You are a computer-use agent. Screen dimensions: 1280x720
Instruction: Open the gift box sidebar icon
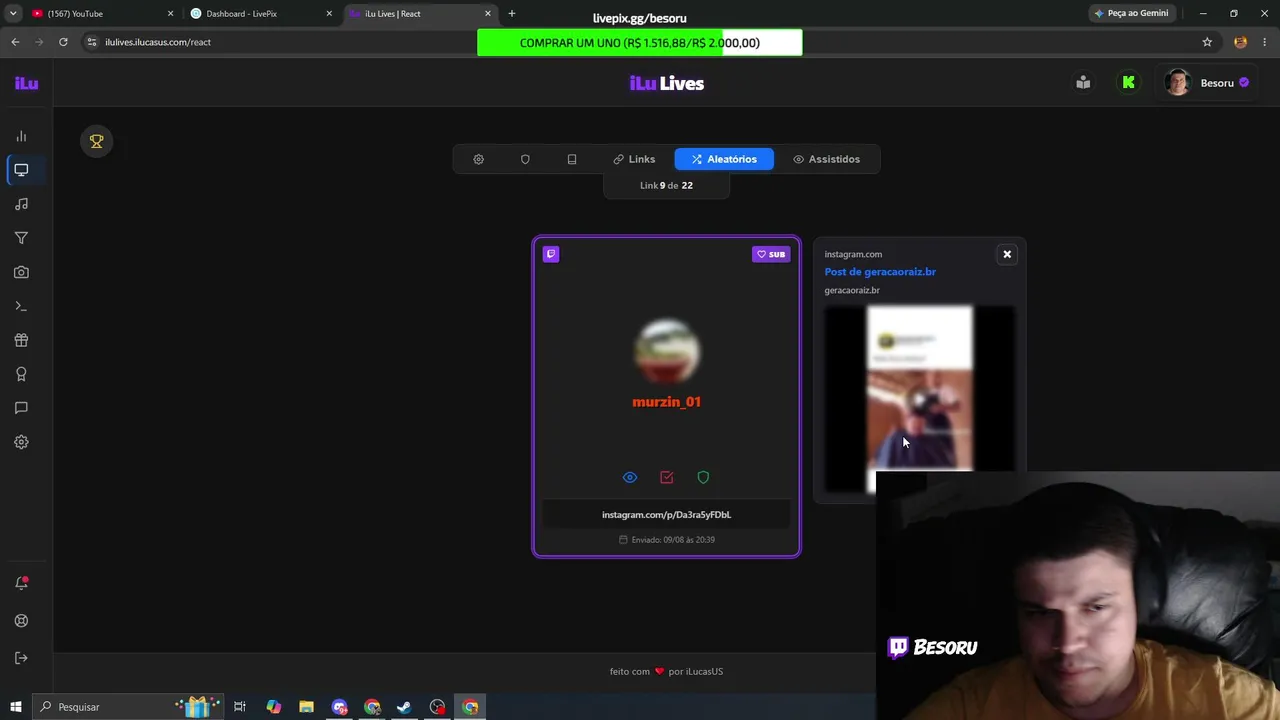[21, 340]
